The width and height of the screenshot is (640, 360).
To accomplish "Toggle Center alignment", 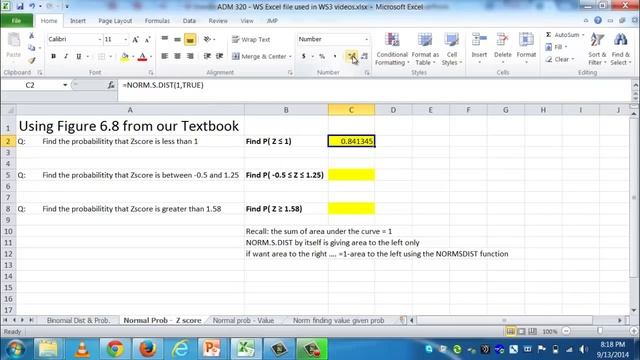I will [x=177, y=56].
